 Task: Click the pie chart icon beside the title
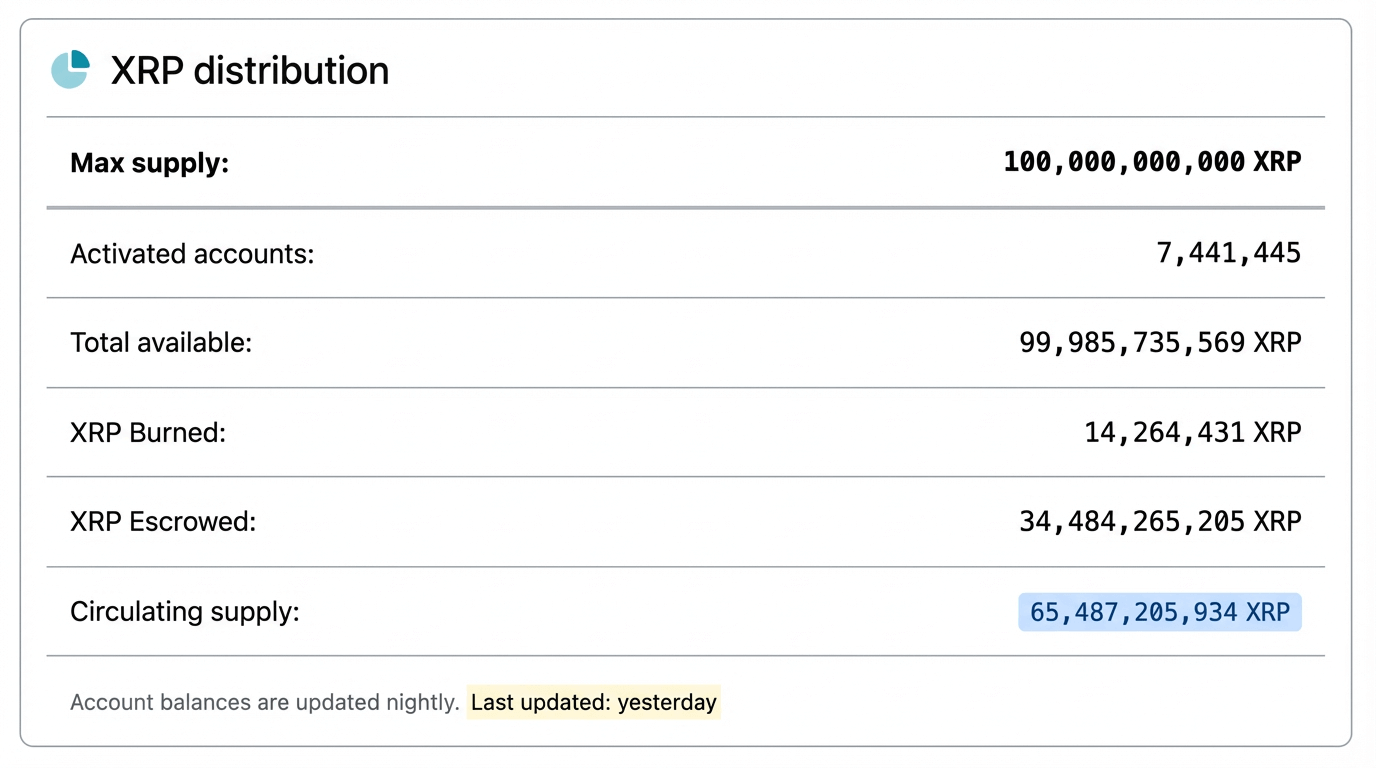(x=70, y=70)
